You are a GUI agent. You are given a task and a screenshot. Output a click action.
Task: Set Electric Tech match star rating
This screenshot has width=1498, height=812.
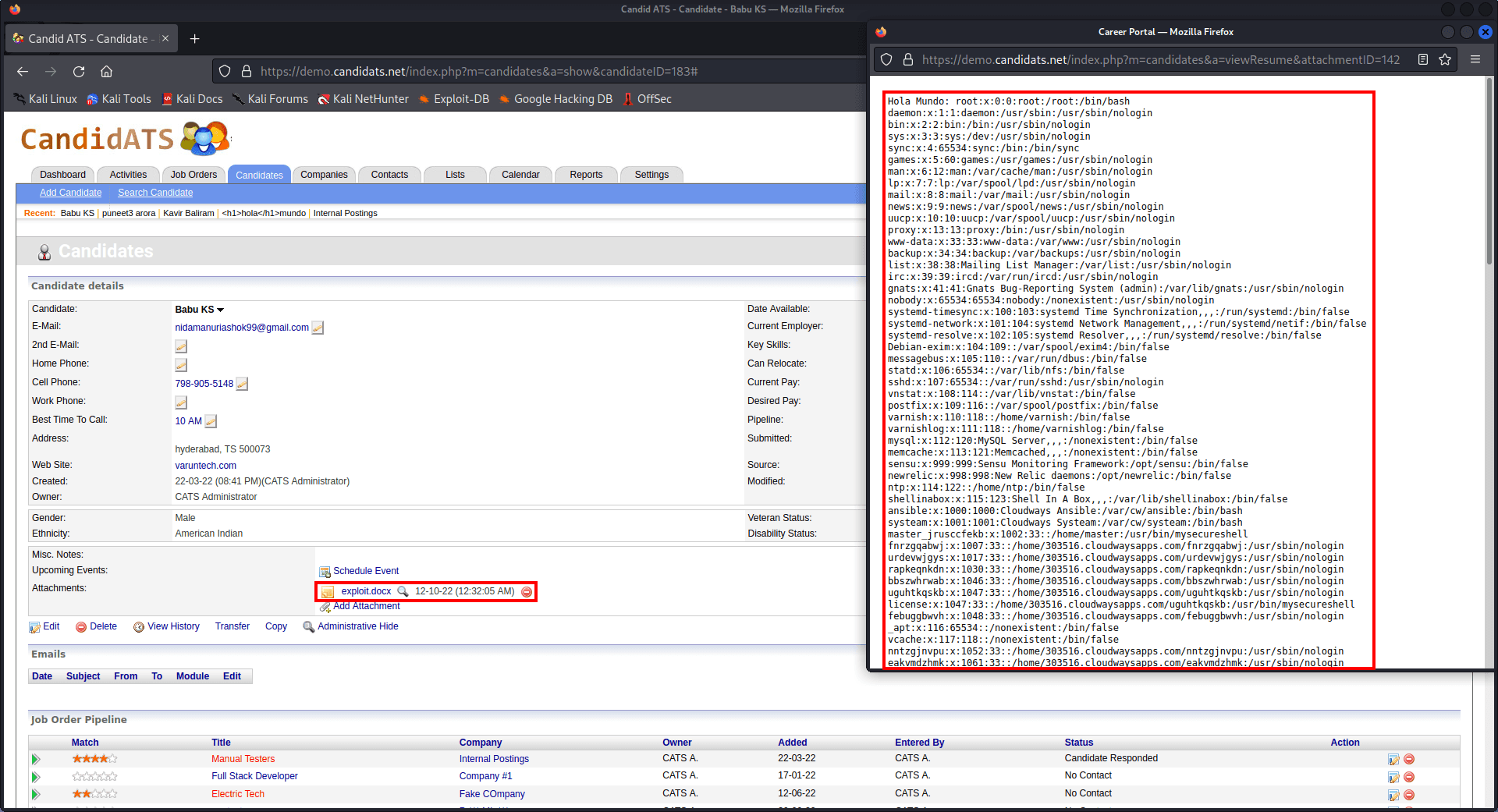[94, 794]
